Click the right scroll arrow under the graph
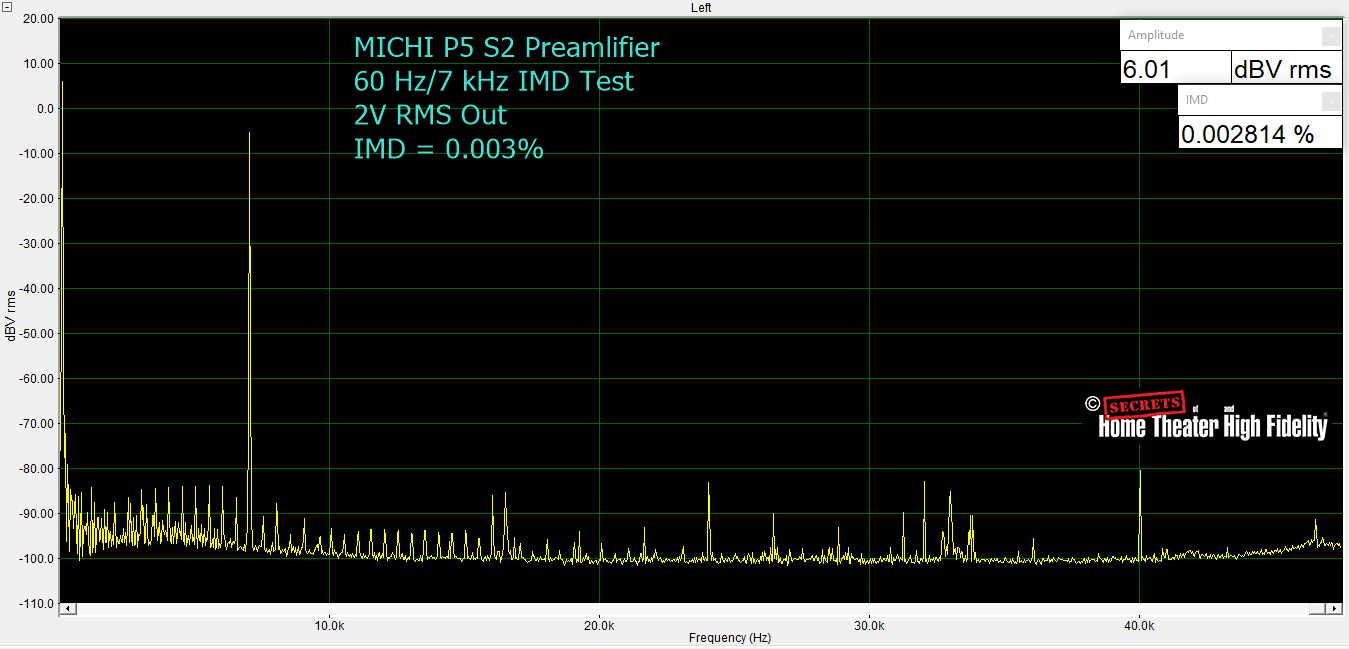 [1333, 608]
